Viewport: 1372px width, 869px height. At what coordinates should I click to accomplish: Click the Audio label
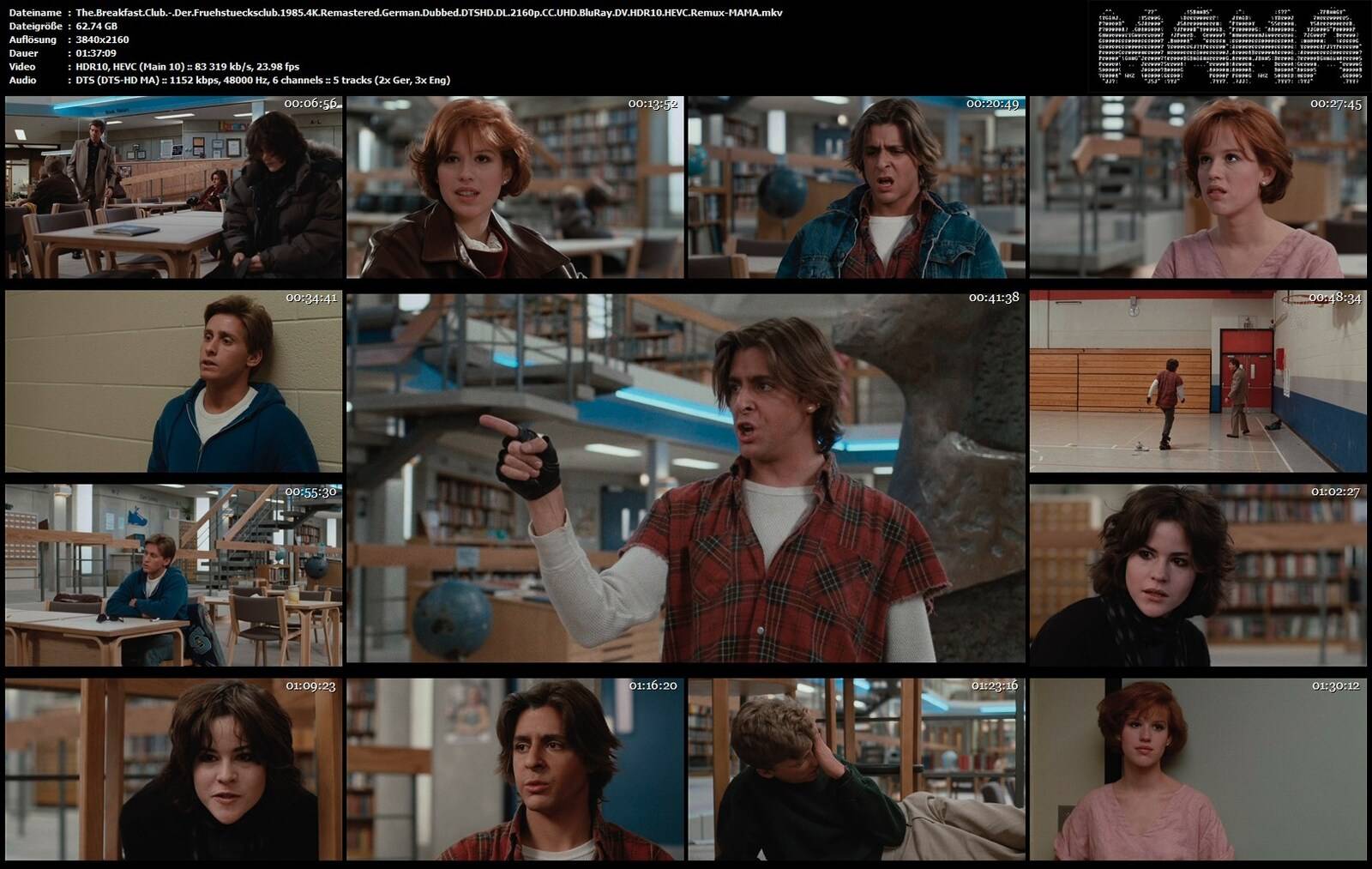point(22,80)
